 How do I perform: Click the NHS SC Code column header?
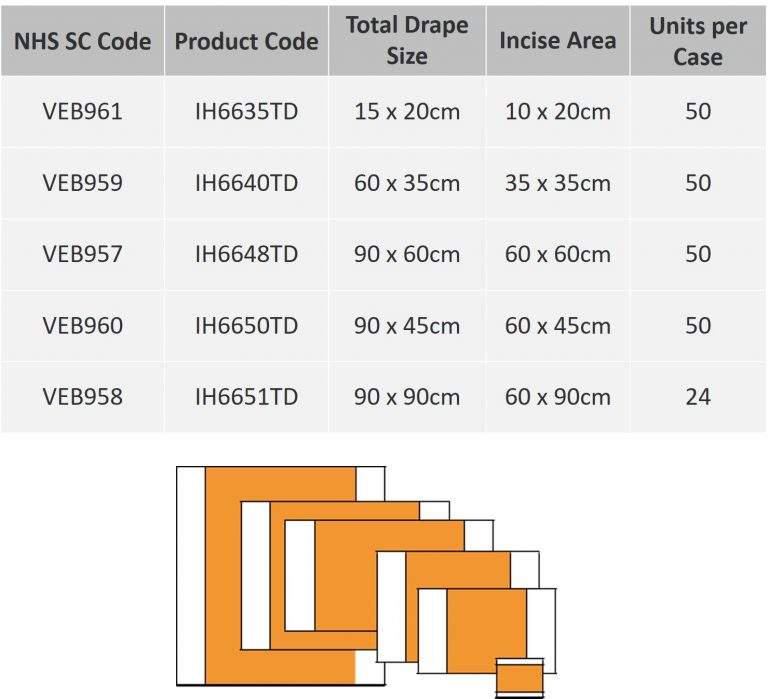(x=82, y=41)
